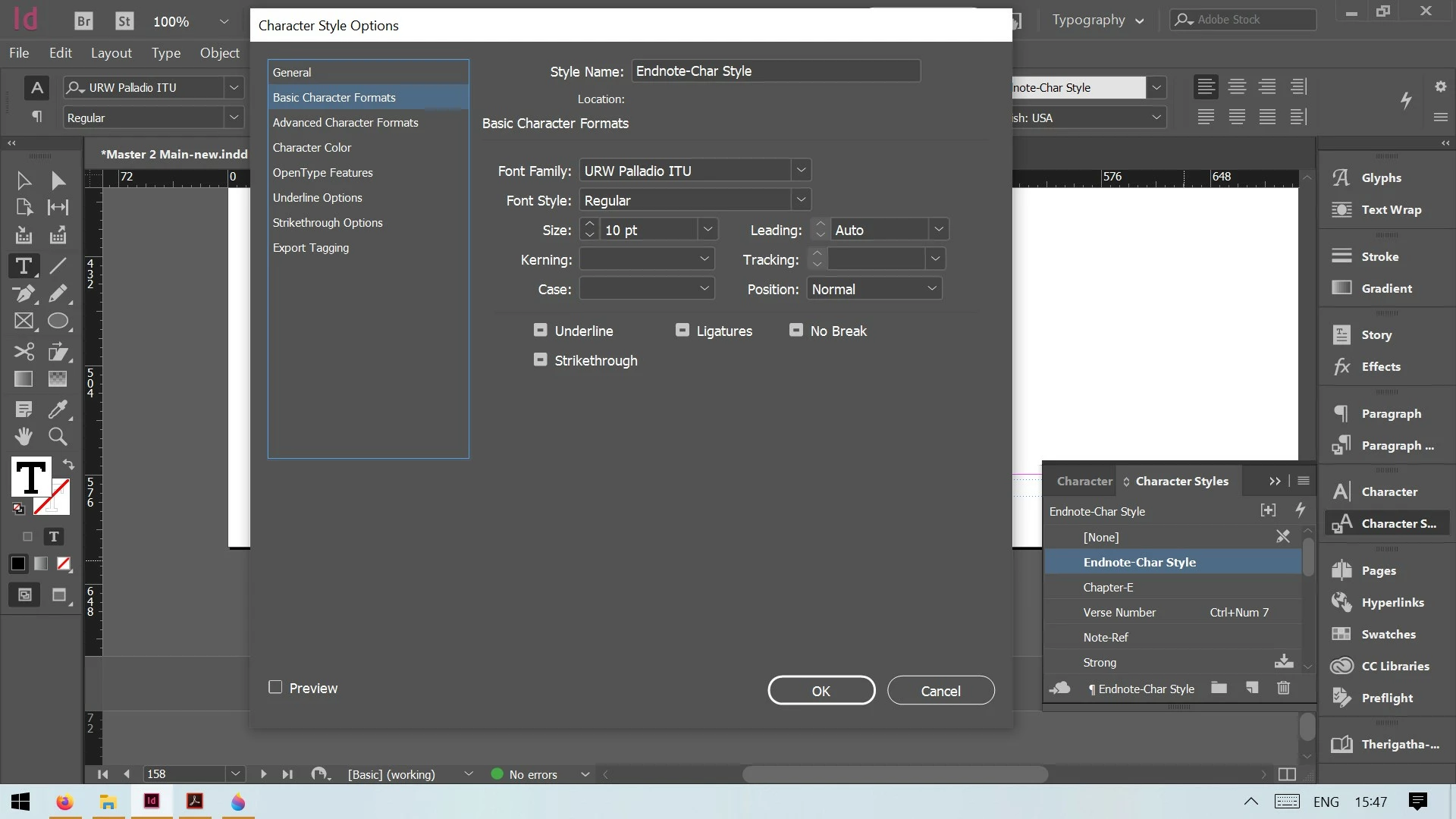Pick the Hand tool

24,437
